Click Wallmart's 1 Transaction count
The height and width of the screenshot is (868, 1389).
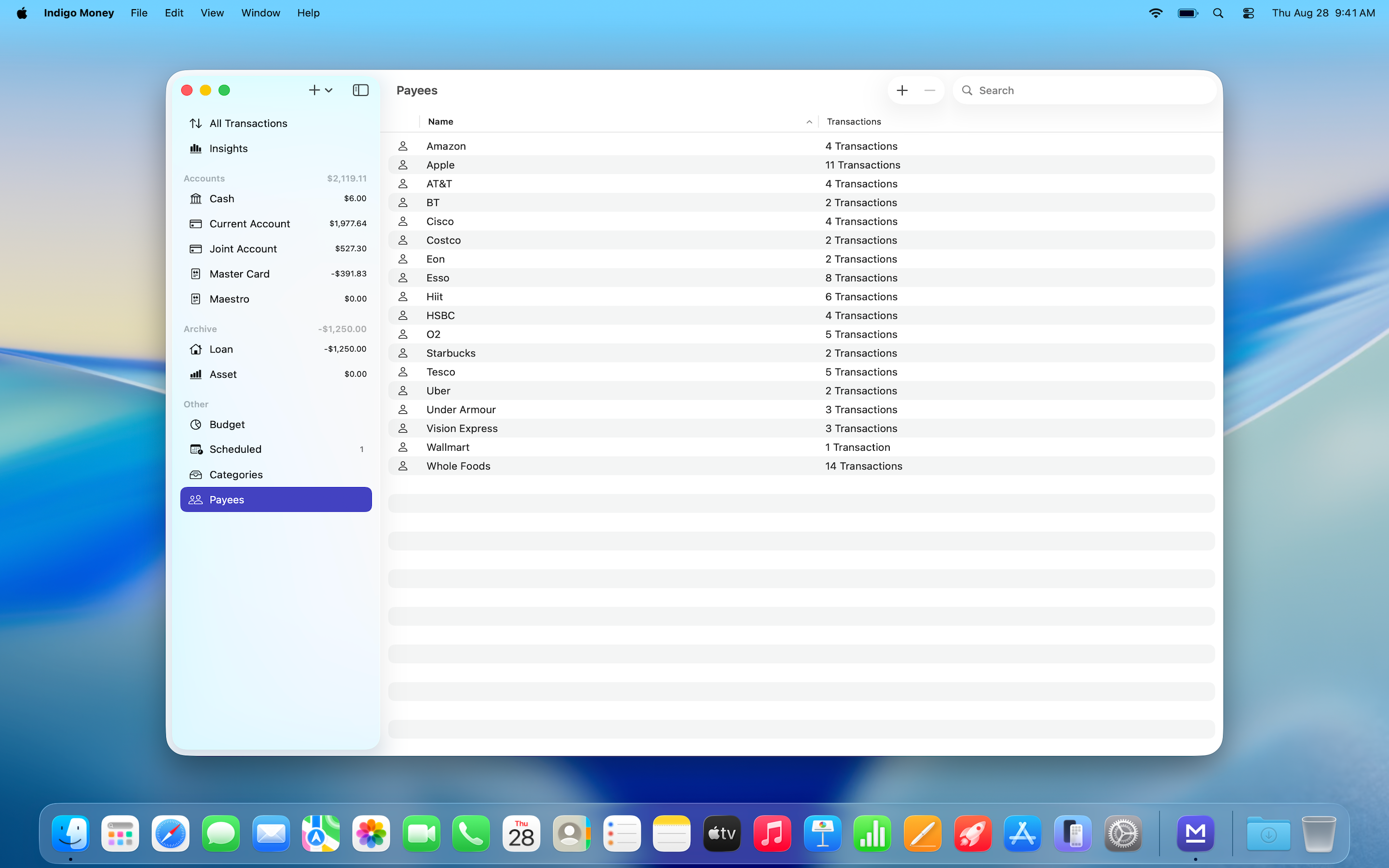[858, 448]
